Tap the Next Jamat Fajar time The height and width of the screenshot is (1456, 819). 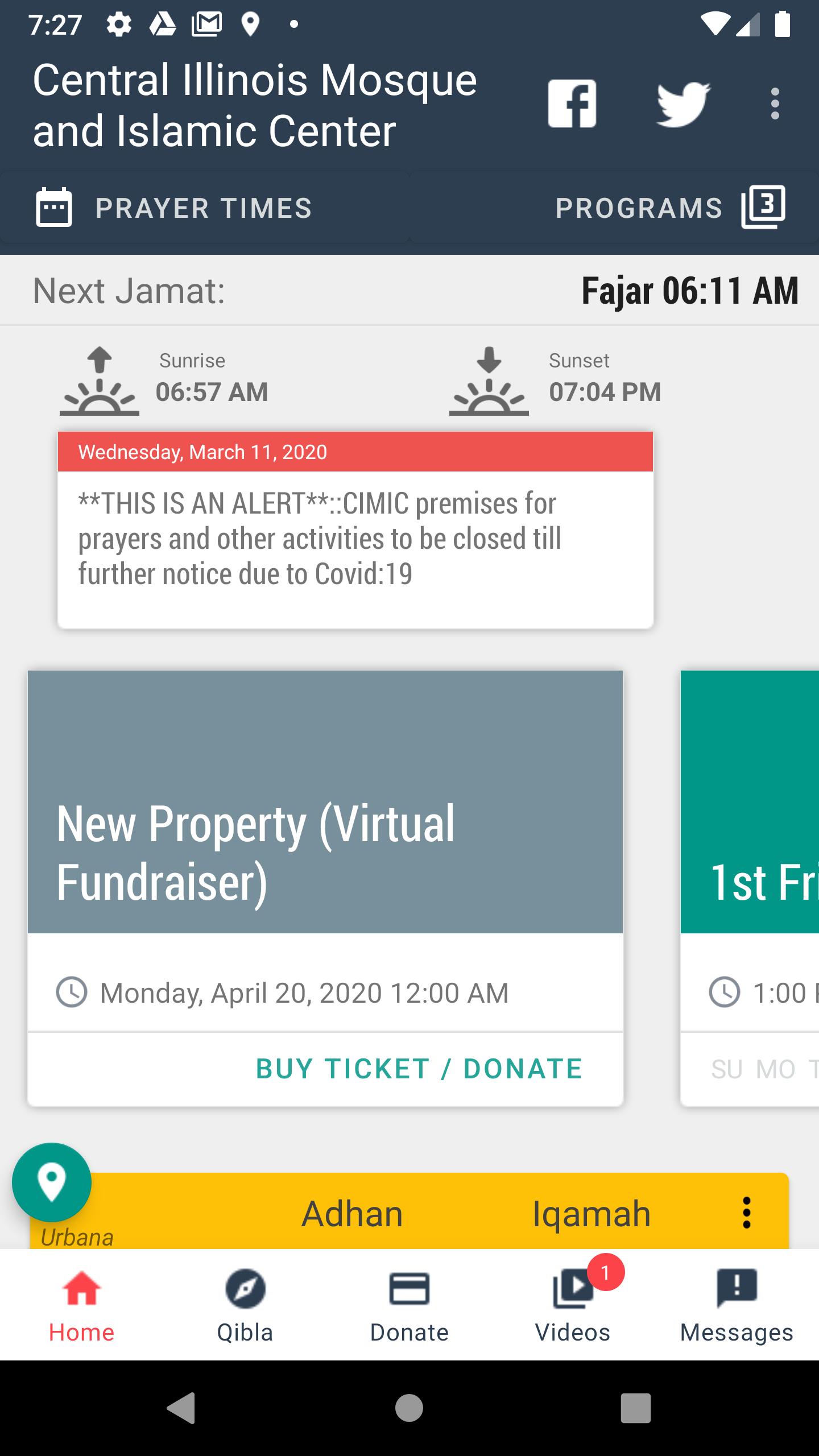coord(690,291)
